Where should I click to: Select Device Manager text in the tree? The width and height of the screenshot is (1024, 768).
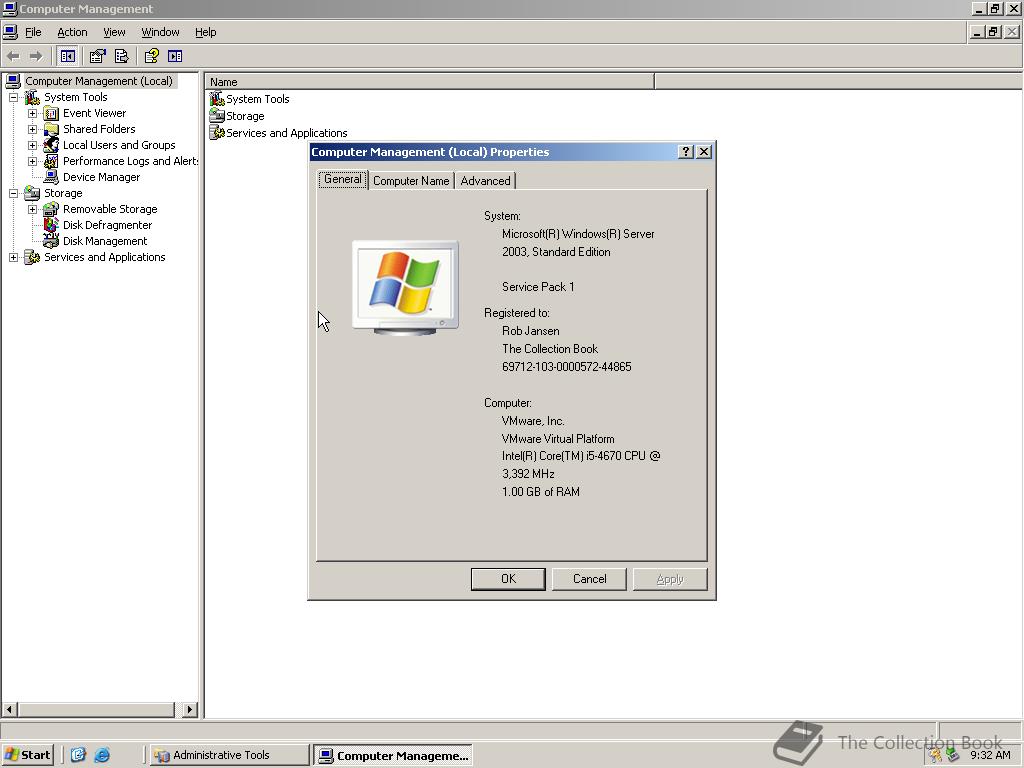coord(101,177)
